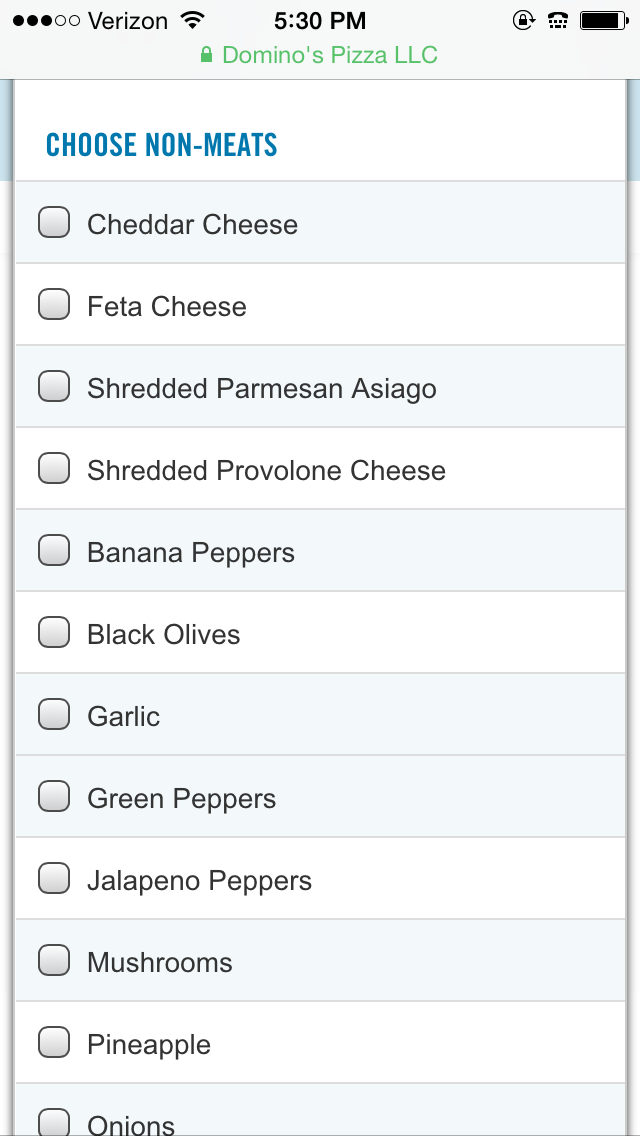This screenshot has width=640, height=1136.
Task: Tick the Feta Cheese checkbox
Action: (54, 304)
